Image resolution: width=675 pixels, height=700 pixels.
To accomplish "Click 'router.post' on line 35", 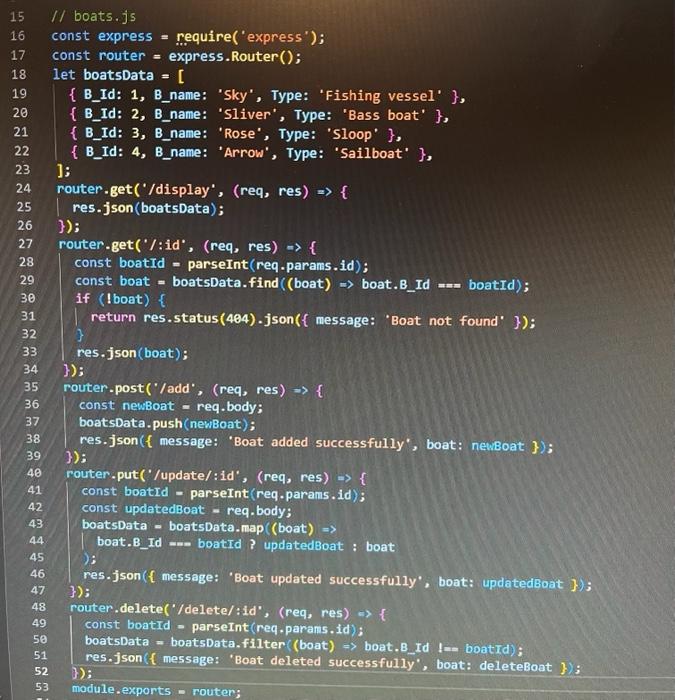I will point(104,388).
